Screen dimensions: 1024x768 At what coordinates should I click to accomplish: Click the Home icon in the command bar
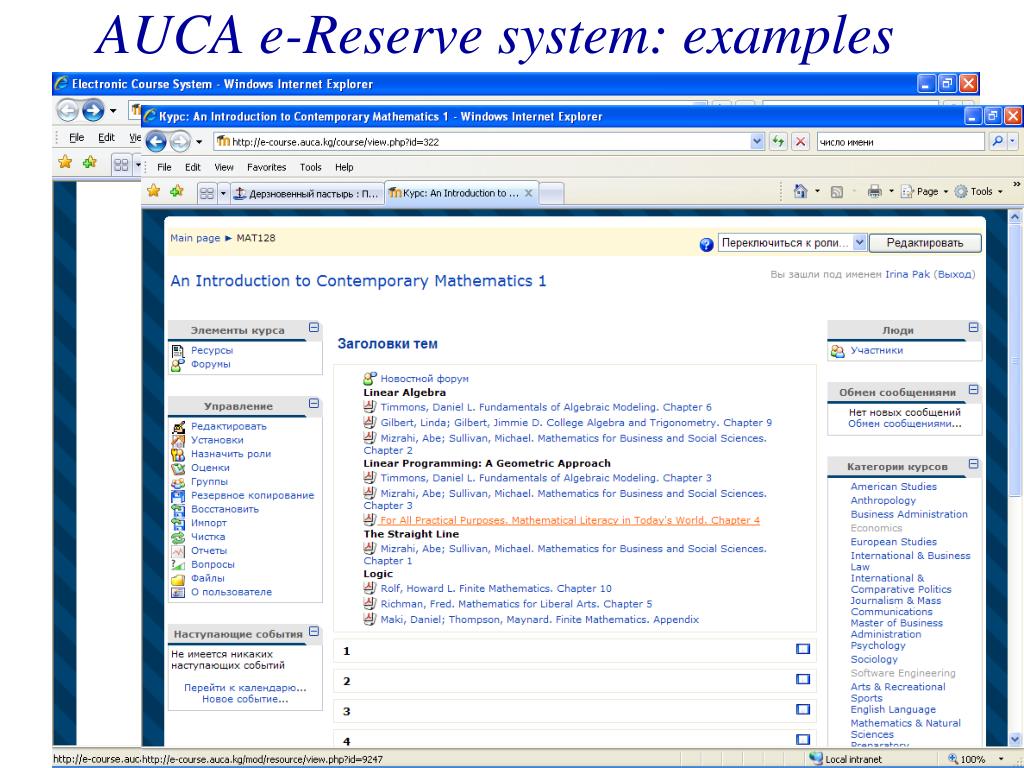tap(800, 191)
